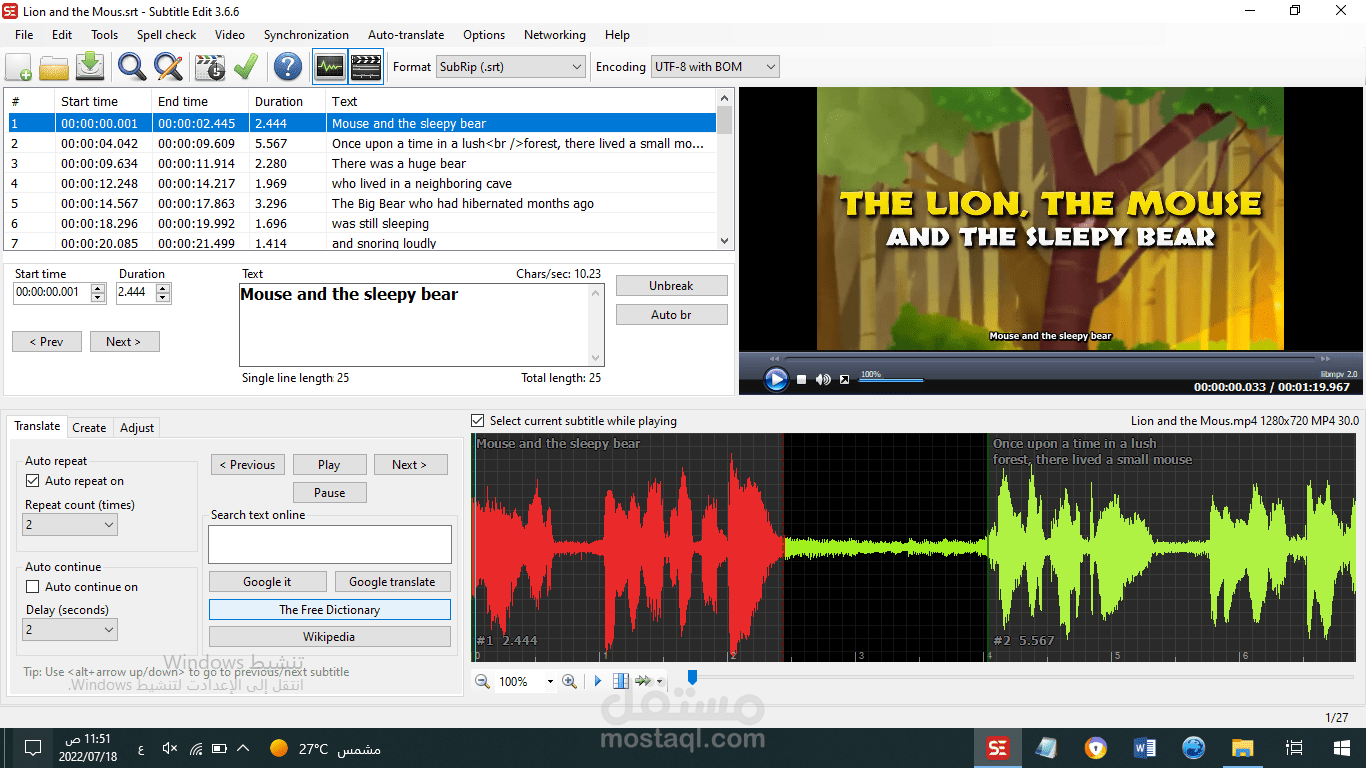Screen dimensions: 1366x768
Task: Open Help with the blue question mark
Action: pyautogui.click(x=288, y=67)
